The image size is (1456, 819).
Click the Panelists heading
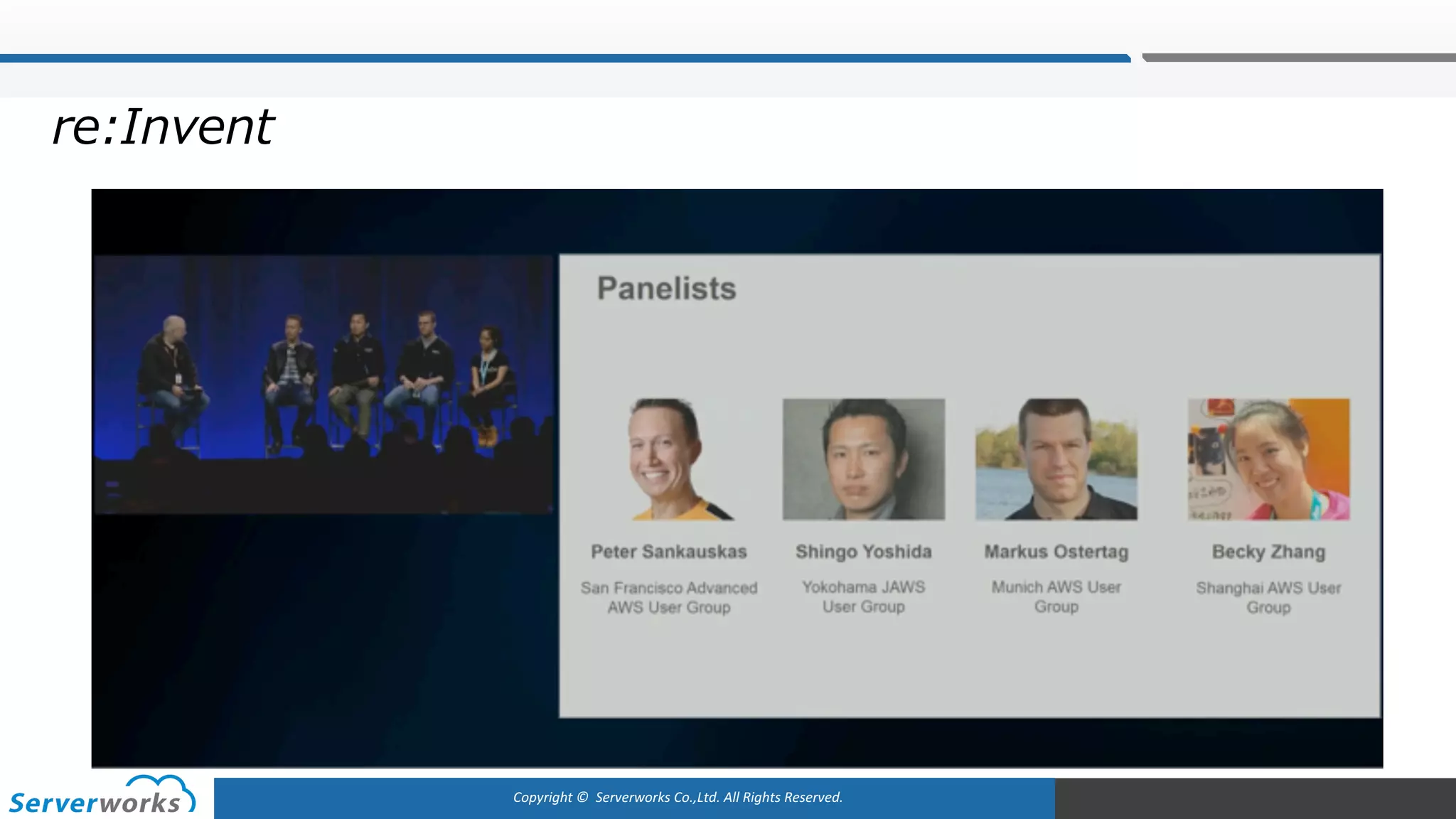point(666,289)
